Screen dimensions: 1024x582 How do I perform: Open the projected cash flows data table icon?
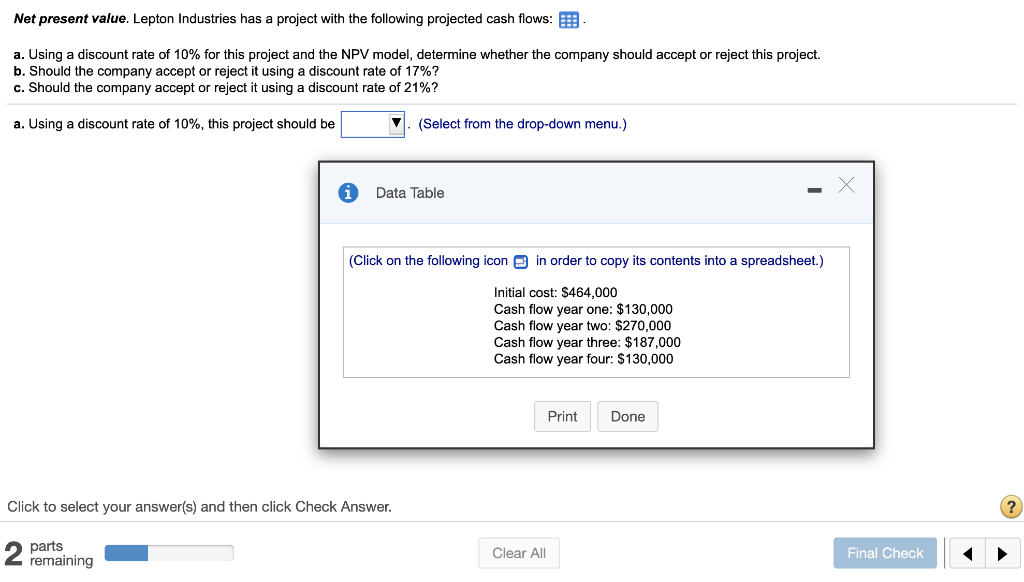pos(569,20)
